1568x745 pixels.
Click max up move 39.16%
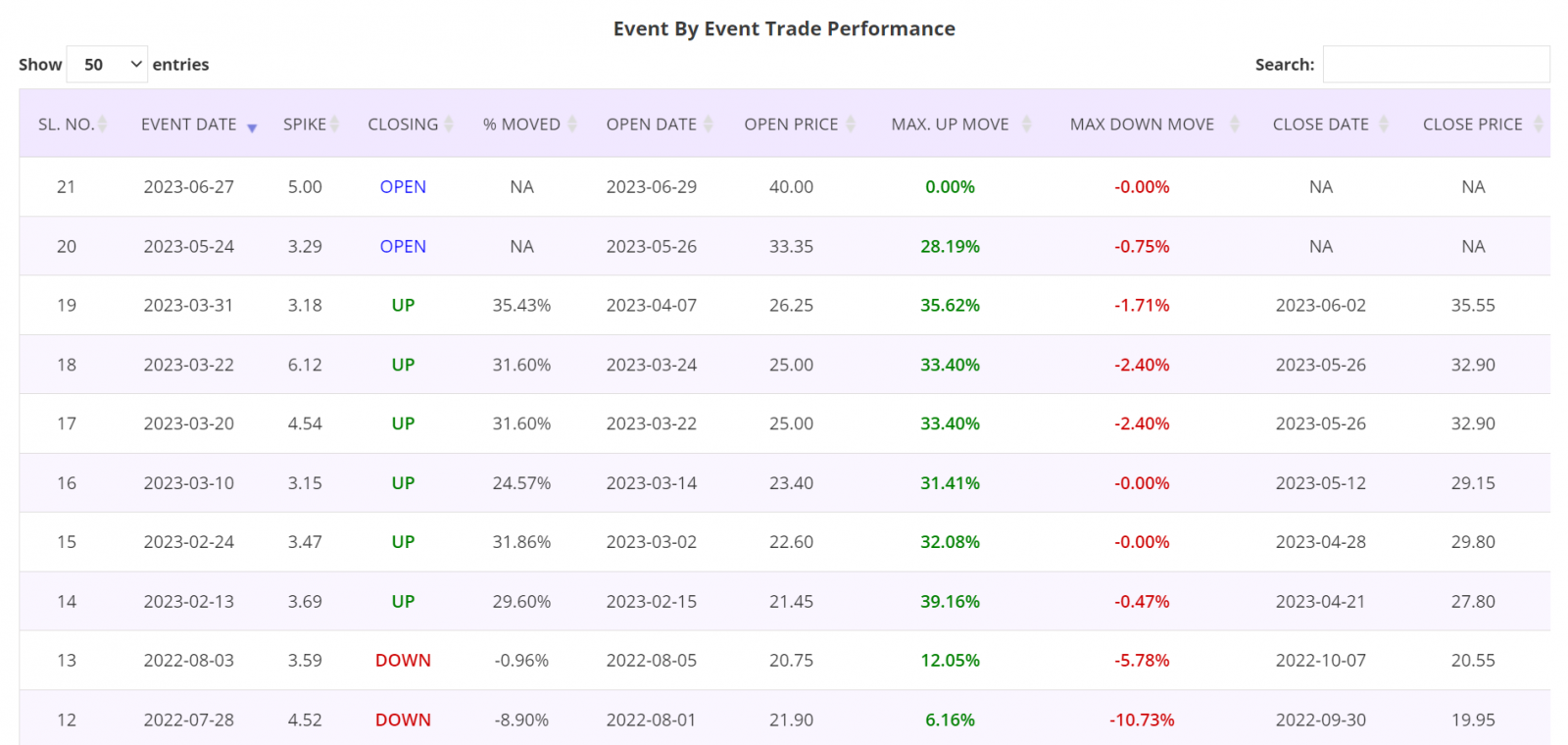(x=950, y=602)
